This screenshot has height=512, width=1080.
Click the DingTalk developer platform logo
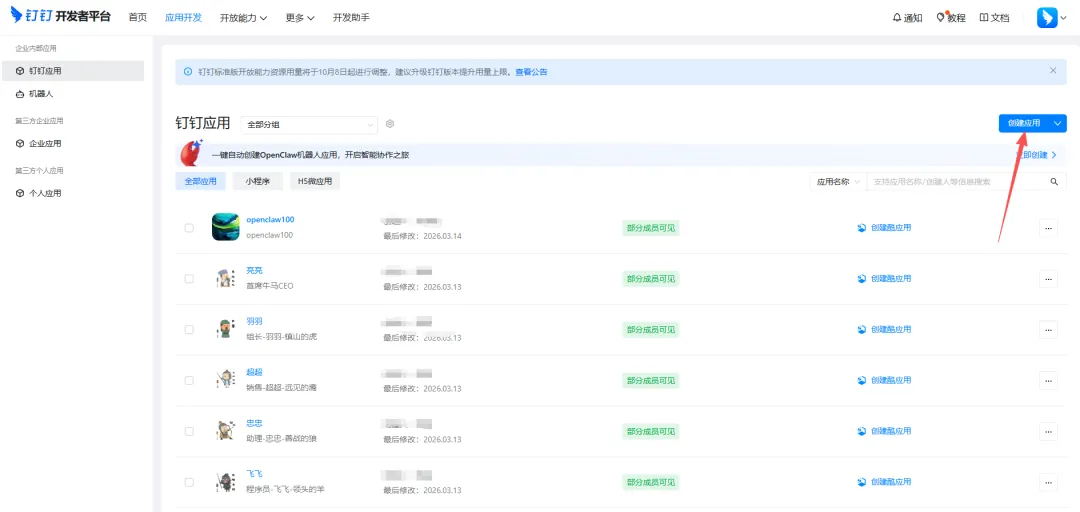point(61,16)
